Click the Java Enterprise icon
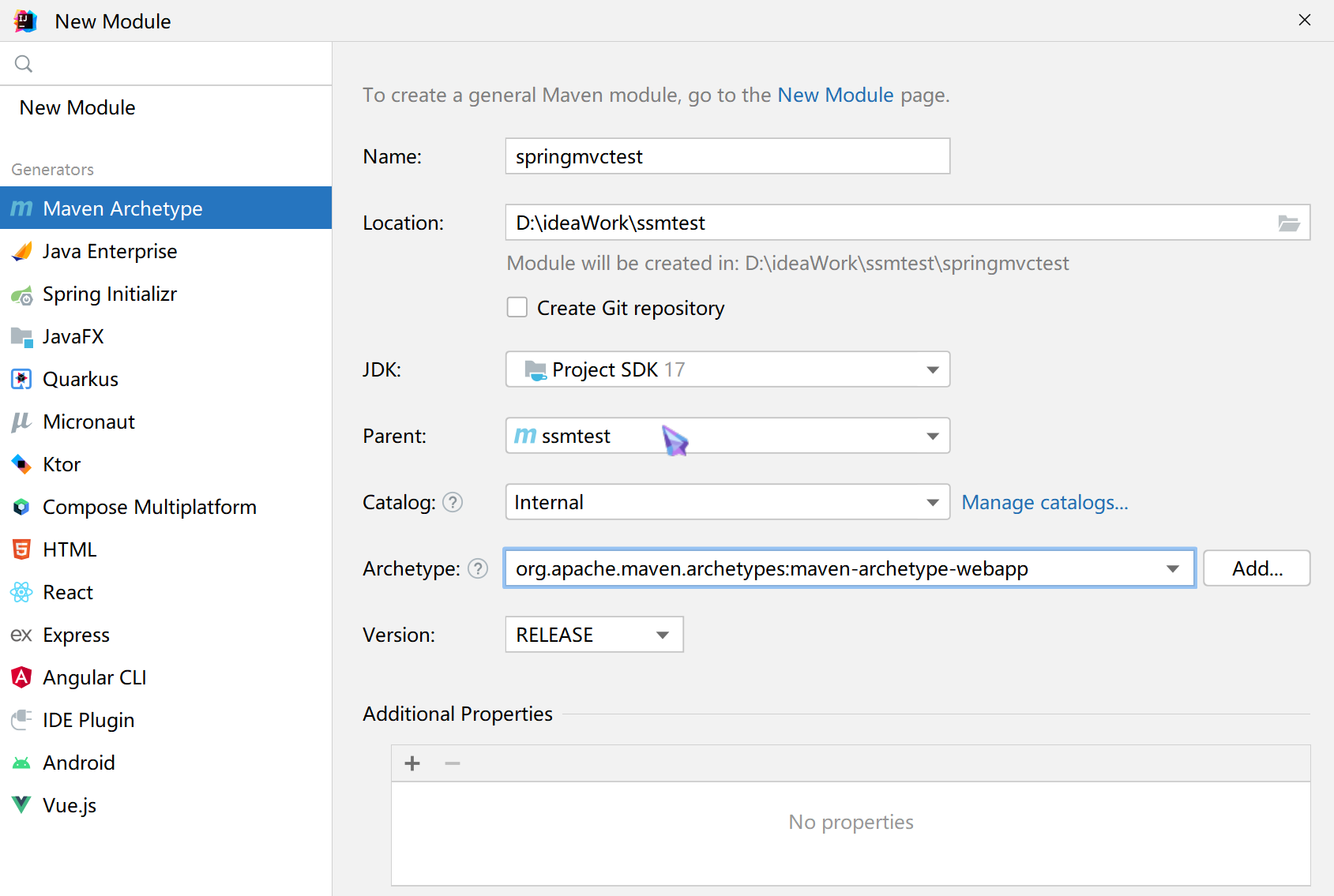This screenshot has width=1334, height=896. [x=21, y=251]
